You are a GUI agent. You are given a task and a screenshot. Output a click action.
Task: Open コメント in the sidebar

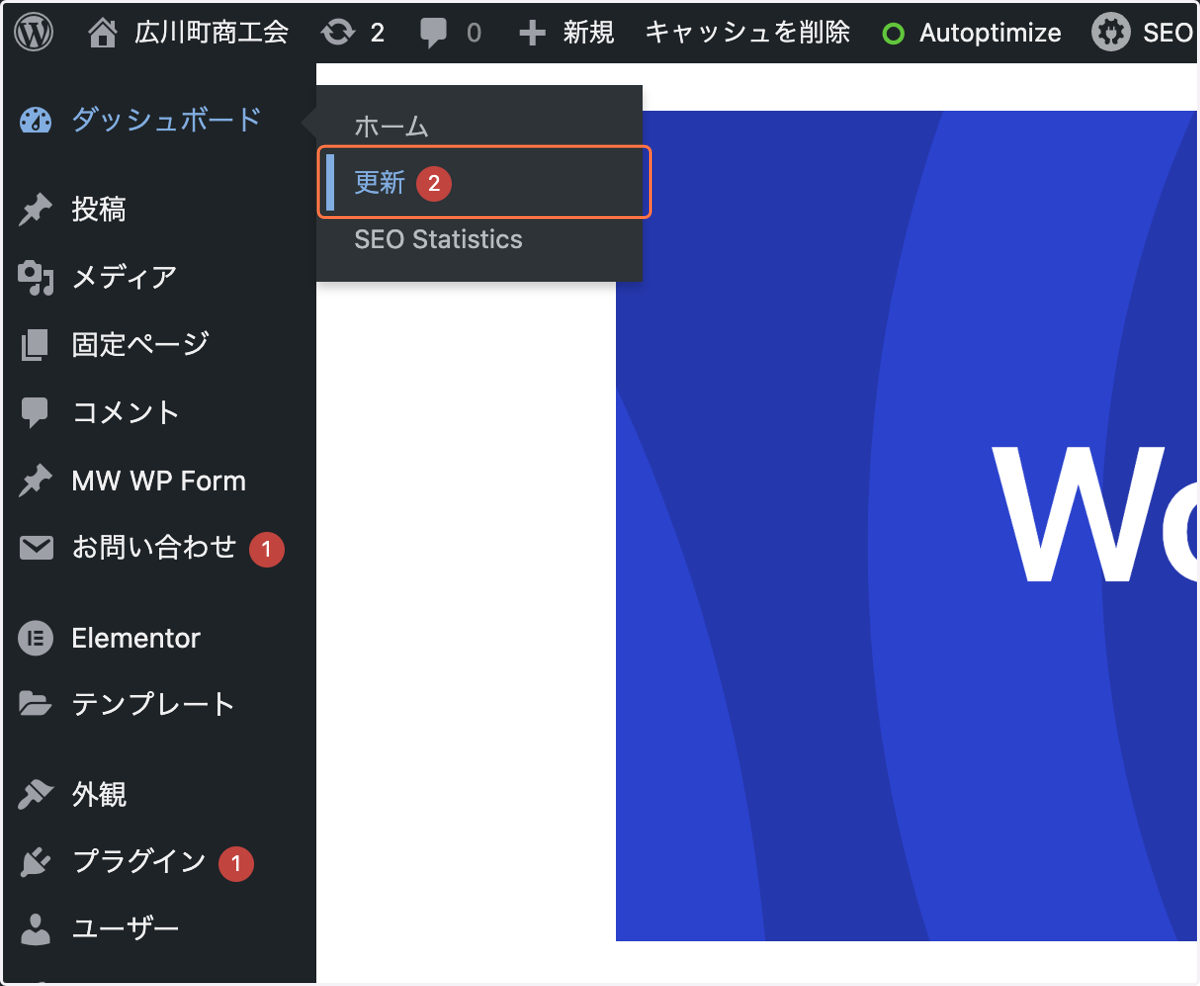coord(125,412)
